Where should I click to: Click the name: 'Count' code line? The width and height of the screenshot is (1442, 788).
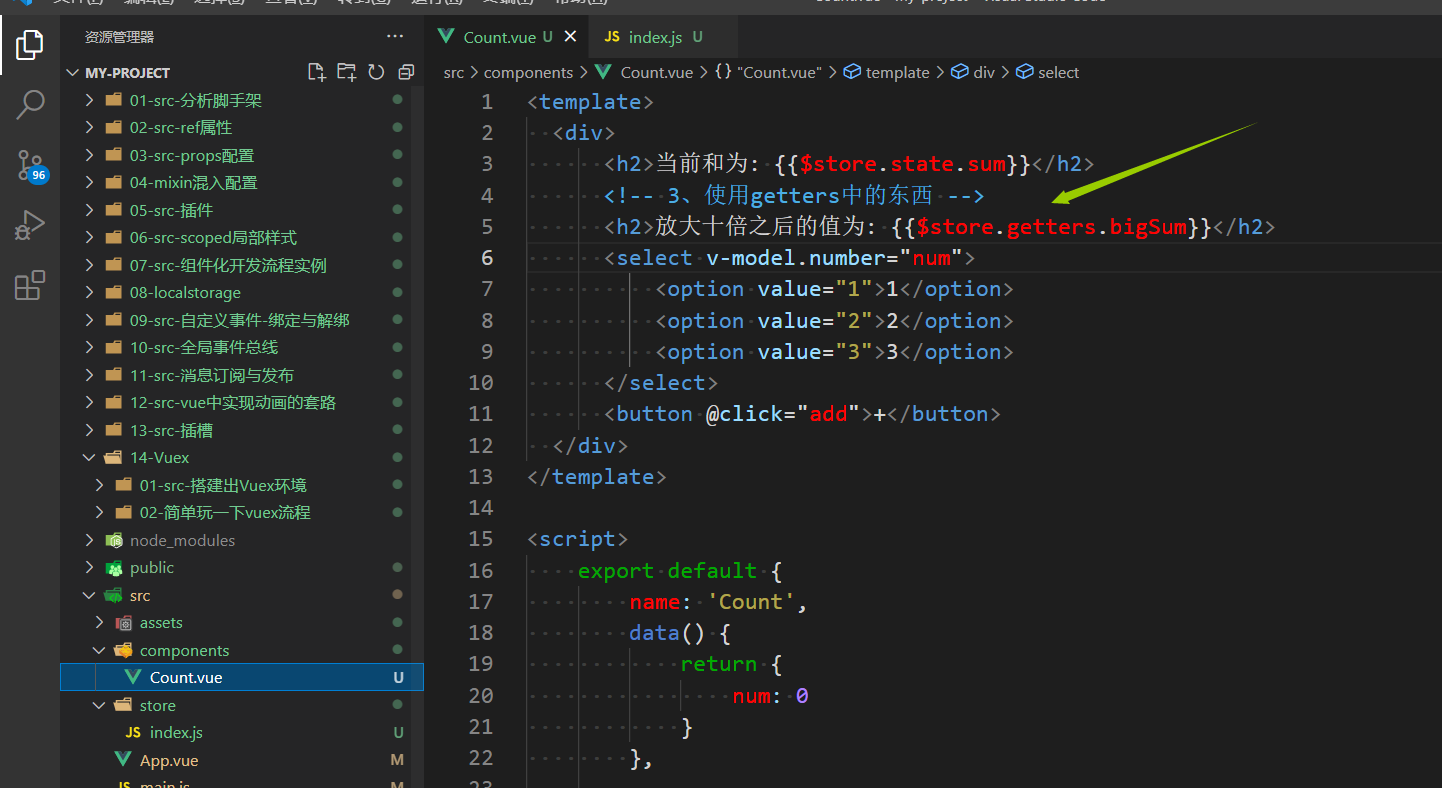718,602
